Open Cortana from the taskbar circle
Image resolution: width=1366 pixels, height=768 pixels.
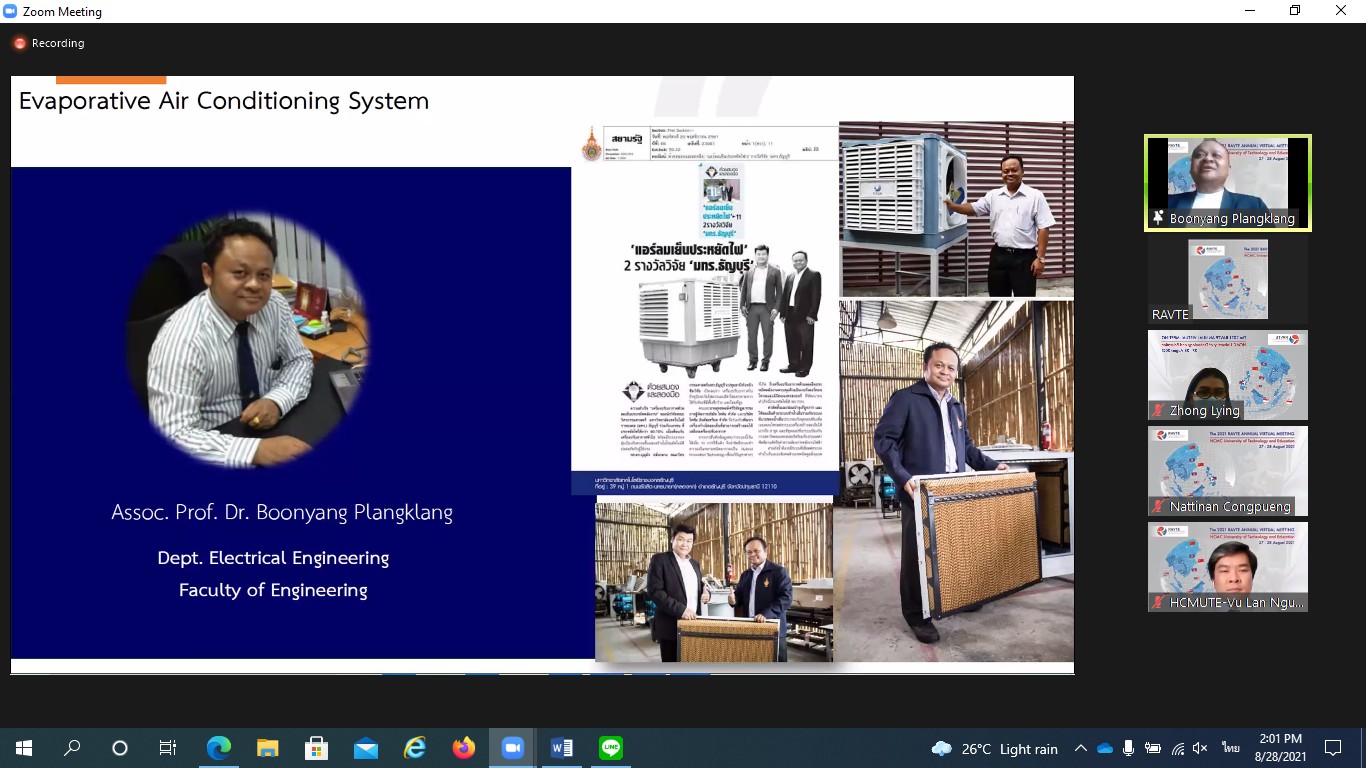[120, 748]
